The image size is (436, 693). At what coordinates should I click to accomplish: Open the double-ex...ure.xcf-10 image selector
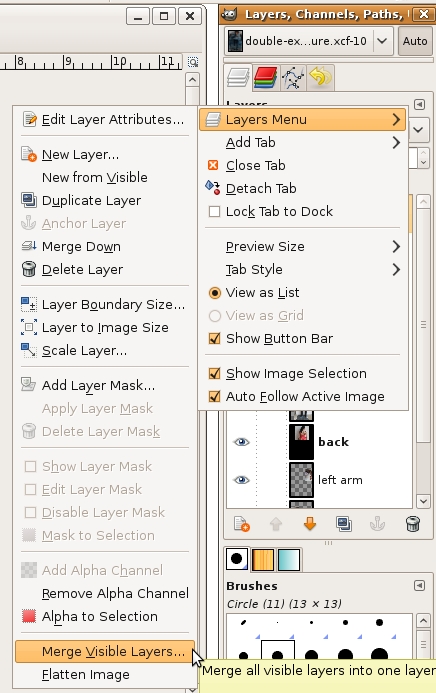(x=308, y=41)
